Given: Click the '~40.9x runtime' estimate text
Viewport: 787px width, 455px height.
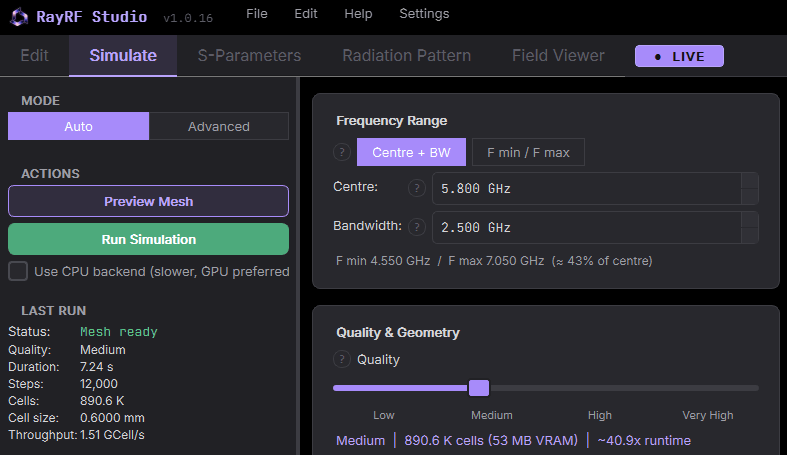Looking at the screenshot, I should 644,440.
